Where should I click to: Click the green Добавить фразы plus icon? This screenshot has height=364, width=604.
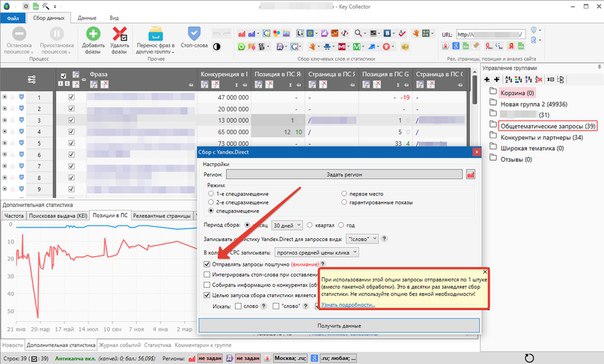[x=93, y=34]
